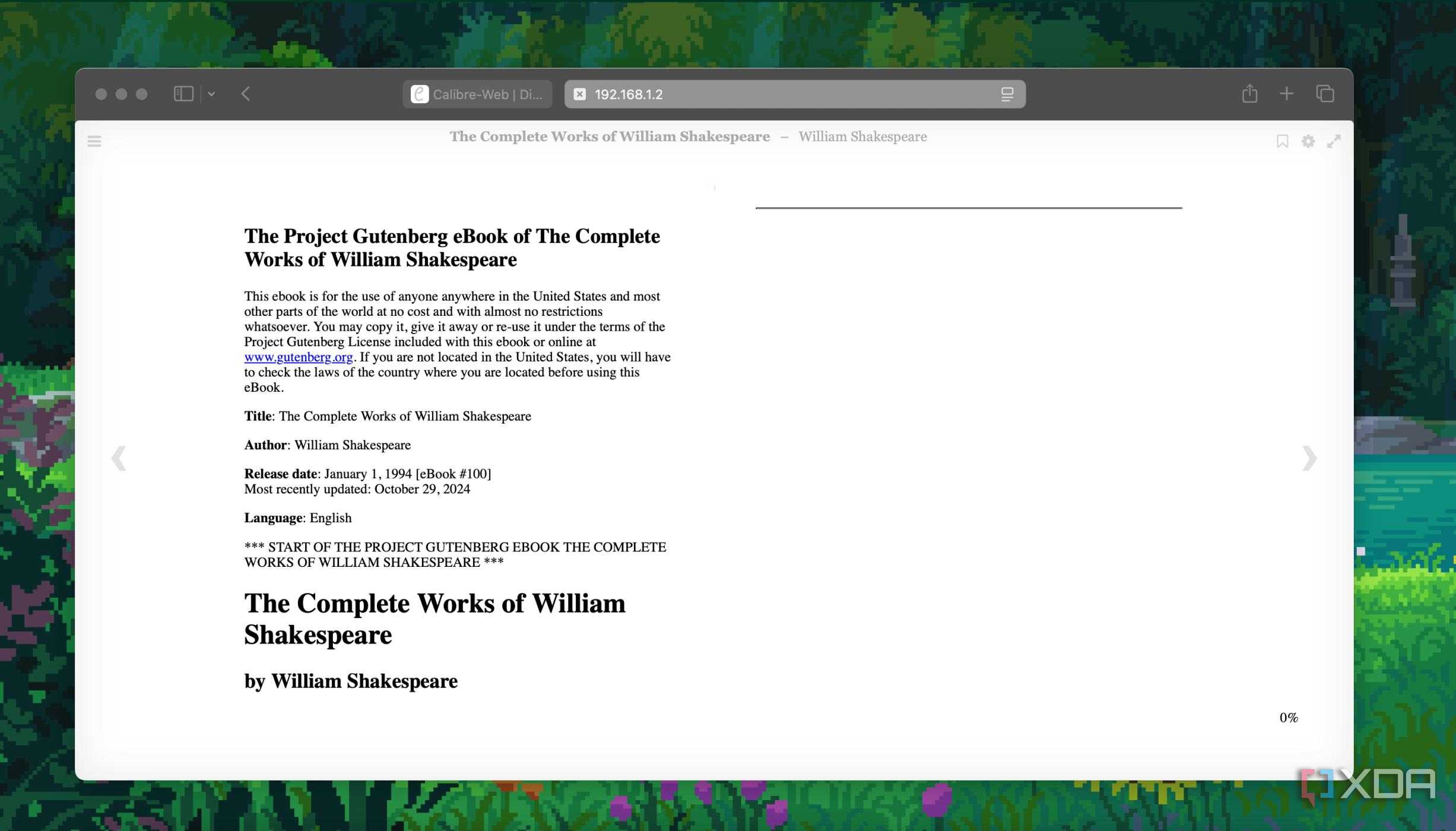Screen dimensions: 1456x831
Task: Expand the sidebar tab group dropdown
Action: click(211, 94)
